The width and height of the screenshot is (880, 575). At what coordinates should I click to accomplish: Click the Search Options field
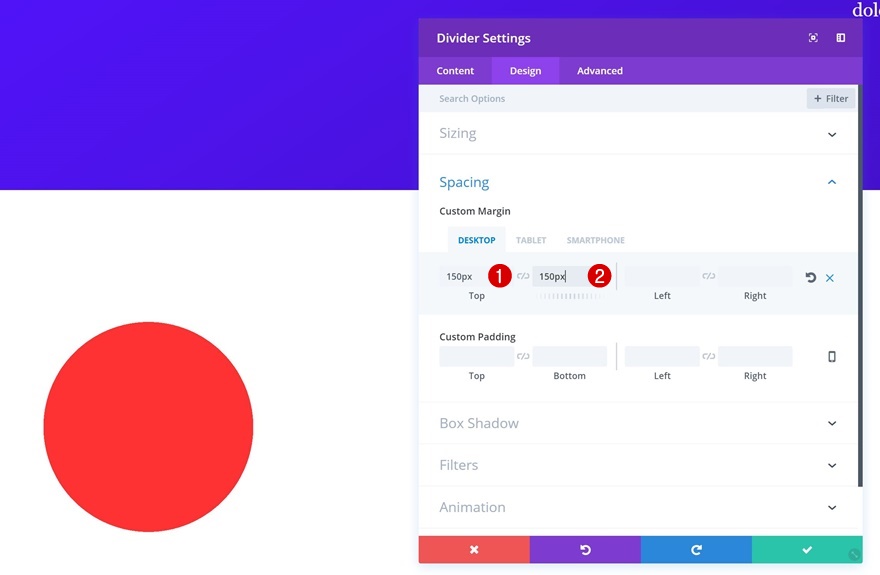click(612, 99)
